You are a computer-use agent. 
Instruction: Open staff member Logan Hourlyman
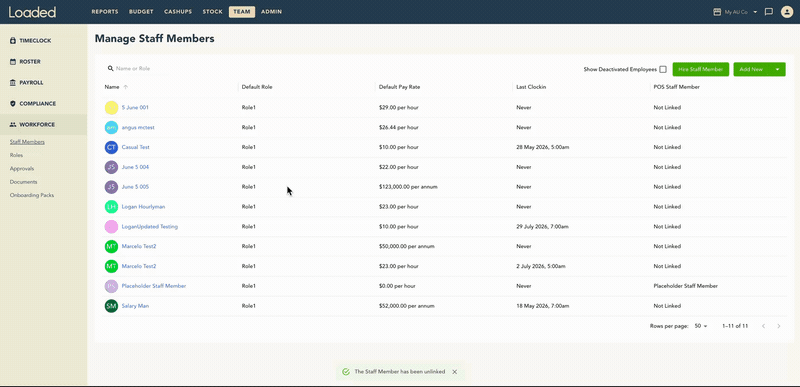click(x=143, y=207)
